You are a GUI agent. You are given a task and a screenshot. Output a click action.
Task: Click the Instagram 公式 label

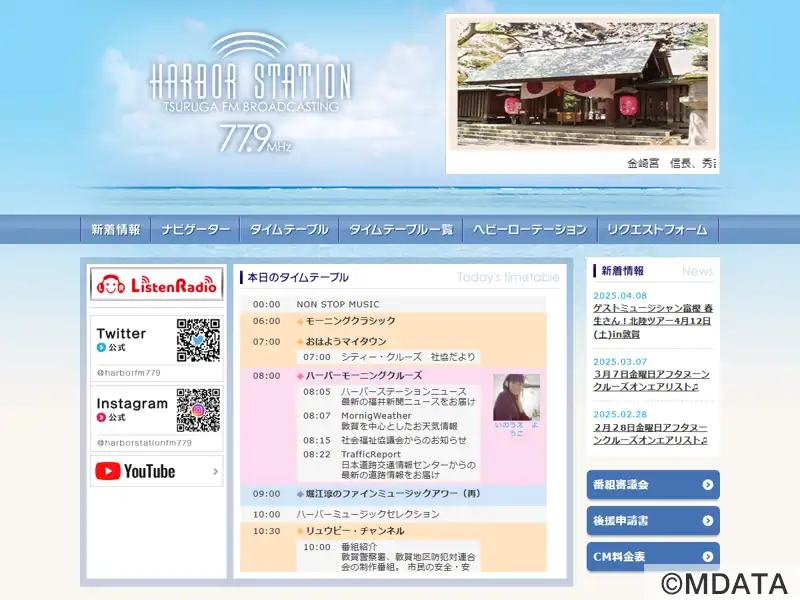[116, 417]
